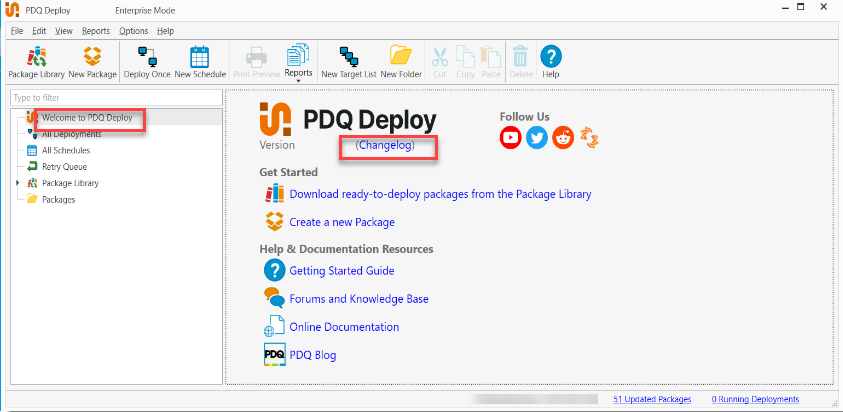Image resolution: width=843 pixels, height=412 pixels.
Task: Open the PDQ YouTube icon
Action: (511, 138)
